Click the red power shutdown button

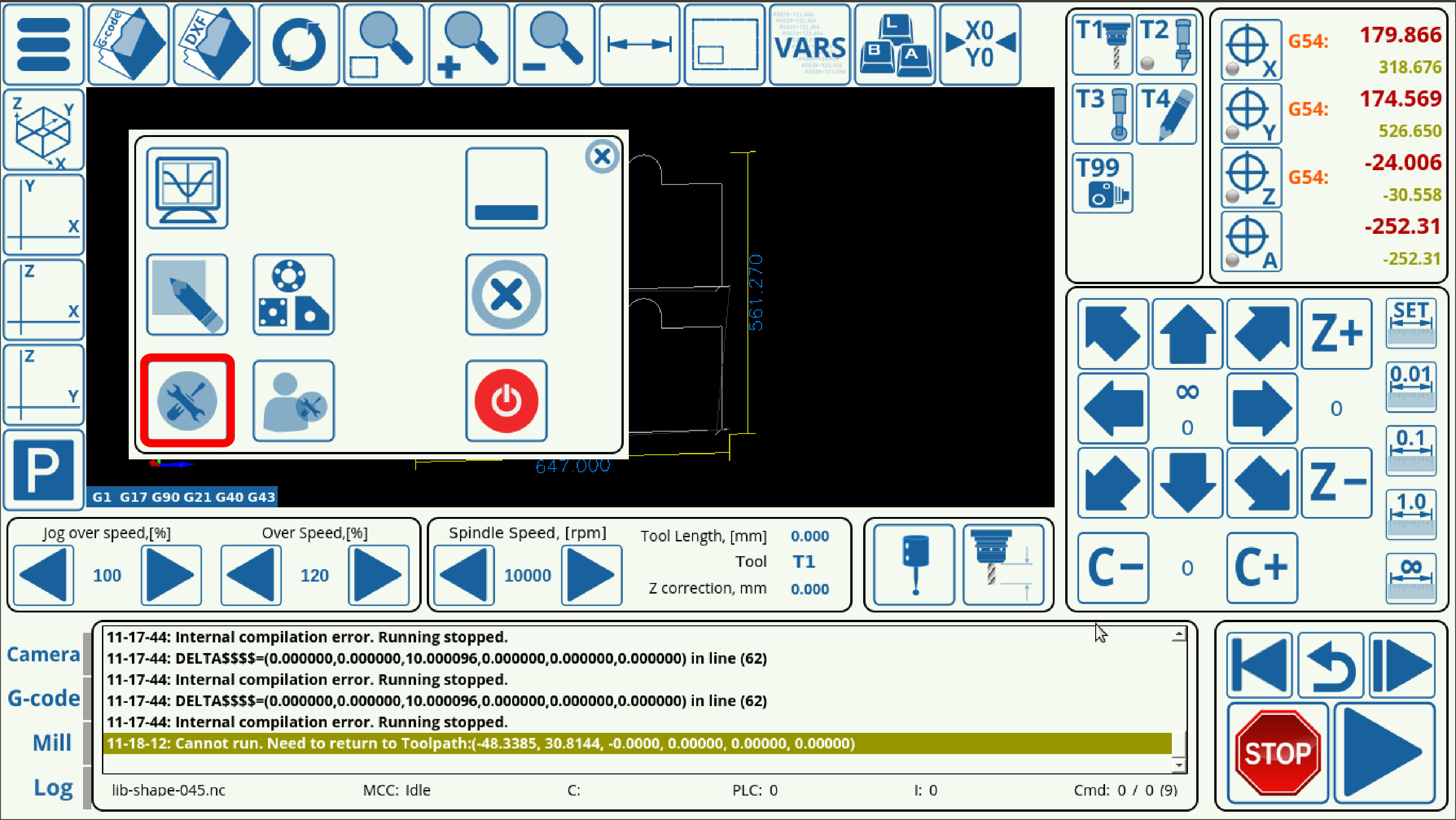coord(506,401)
